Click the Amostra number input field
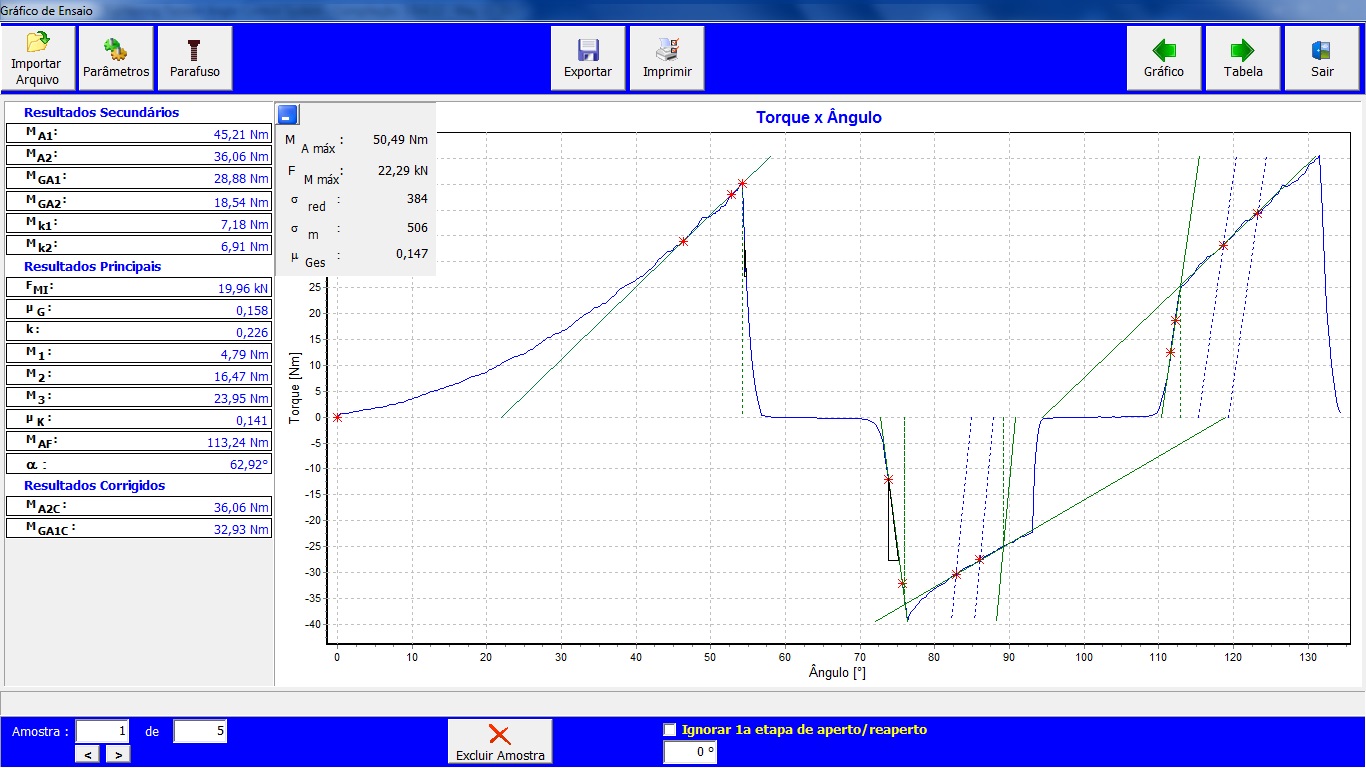 tap(103, 732)
